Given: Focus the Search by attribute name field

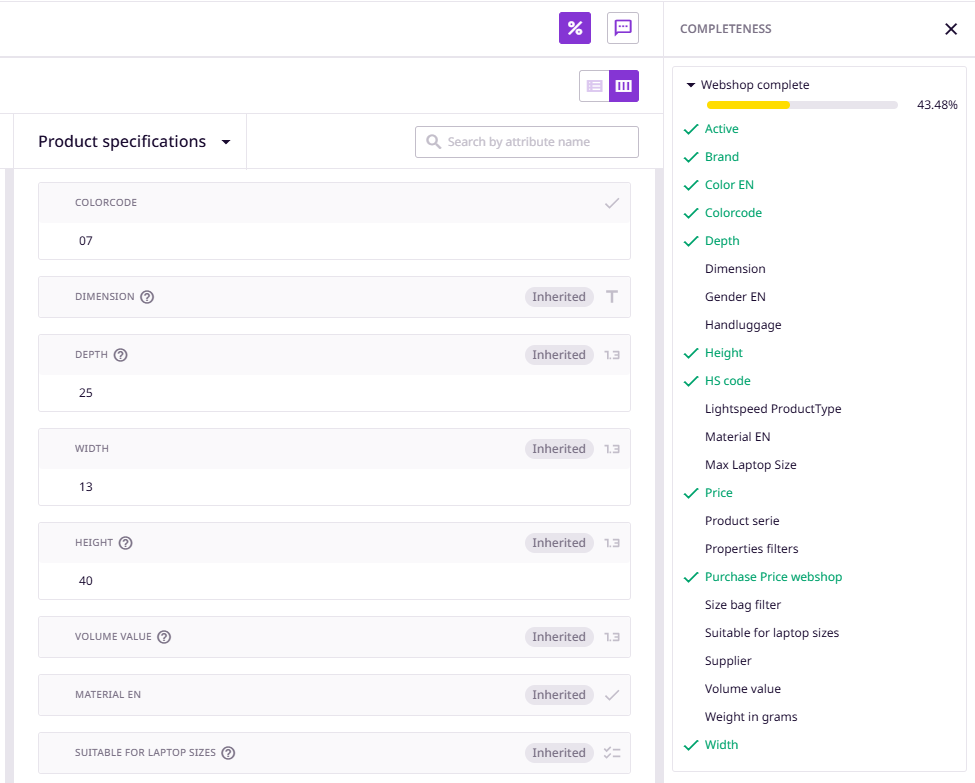Looking at the screenshot, I should pos(537,142).
